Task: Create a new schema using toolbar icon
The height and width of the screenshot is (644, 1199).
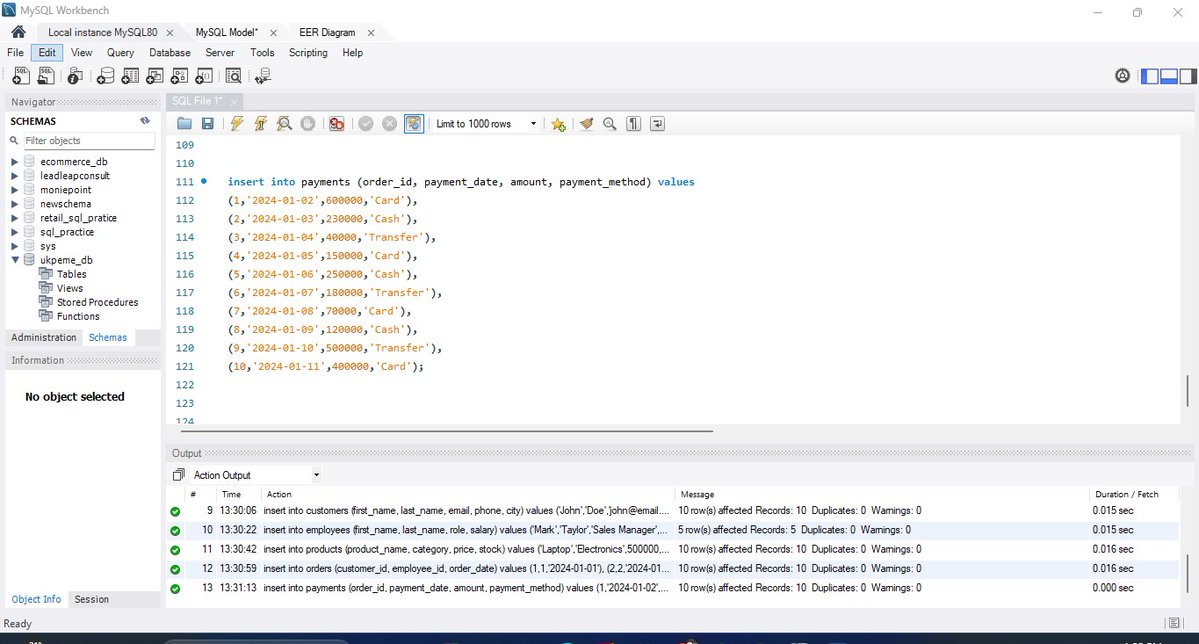Action: pos(105,75)
